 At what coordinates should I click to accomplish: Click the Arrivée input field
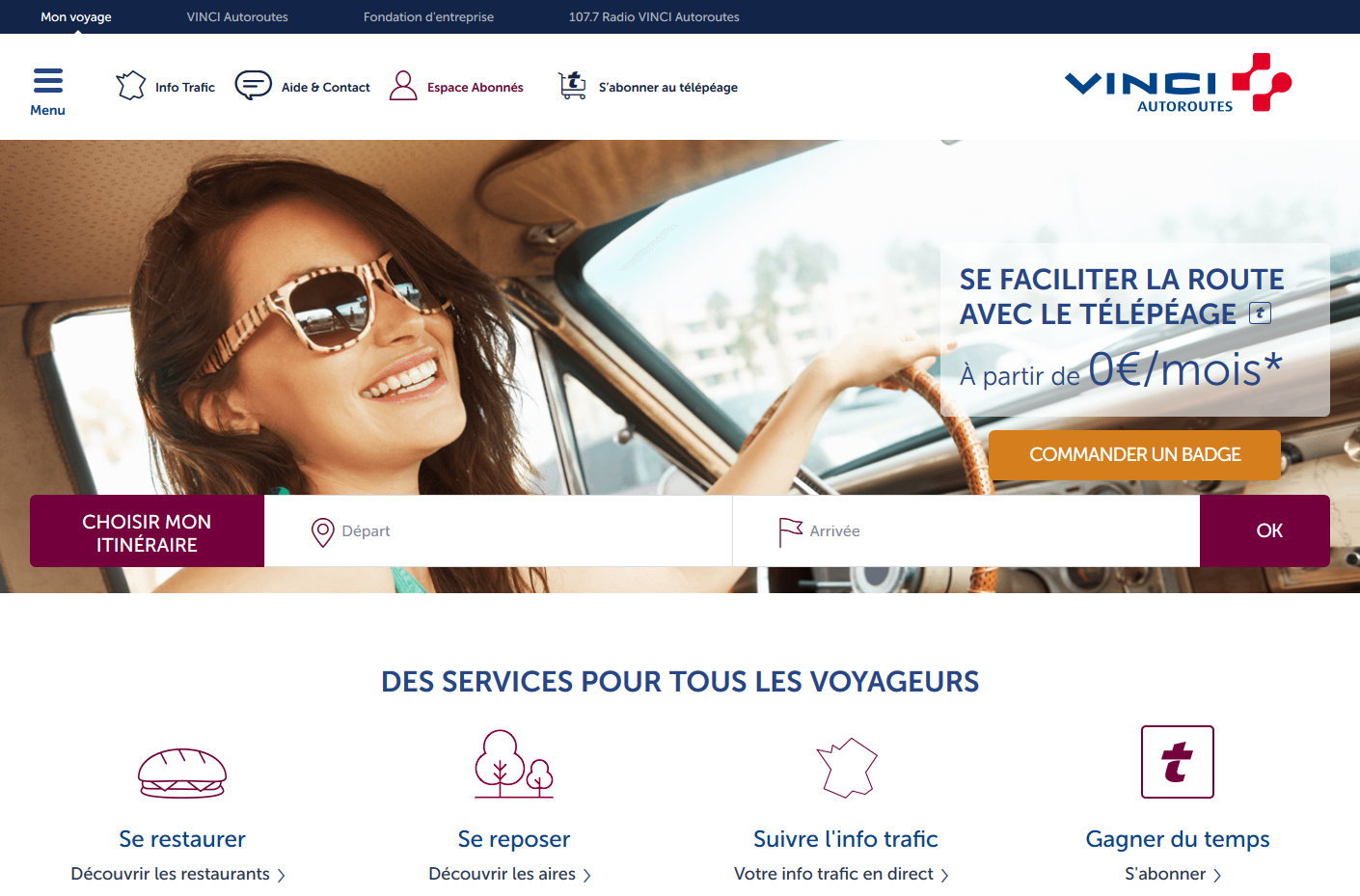966,530
